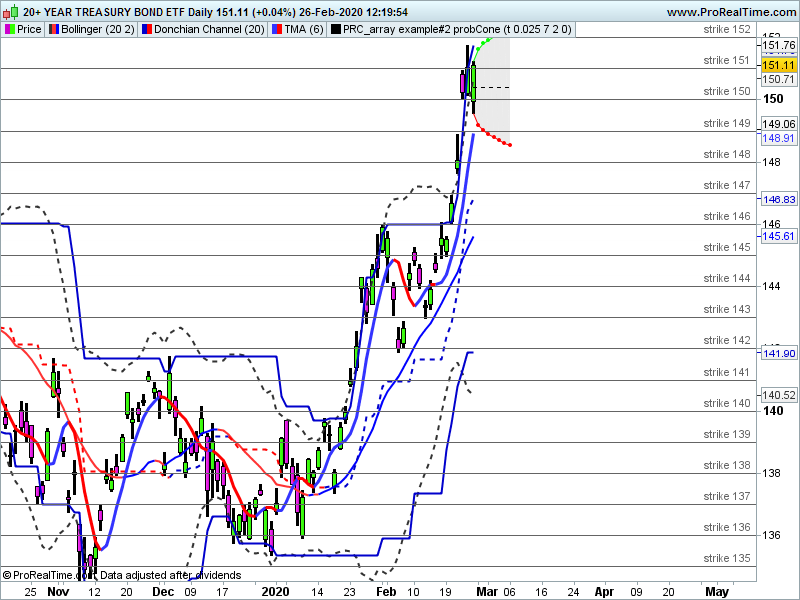Click the Donchian Channel color icon
This screenshot has width=800, height=600.
pyautogui.click(x=146, y=30)
